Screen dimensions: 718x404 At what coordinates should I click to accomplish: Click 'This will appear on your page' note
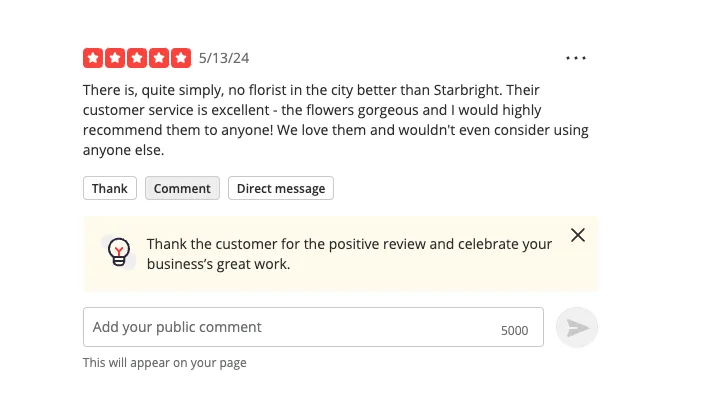[x=164, y=363]
